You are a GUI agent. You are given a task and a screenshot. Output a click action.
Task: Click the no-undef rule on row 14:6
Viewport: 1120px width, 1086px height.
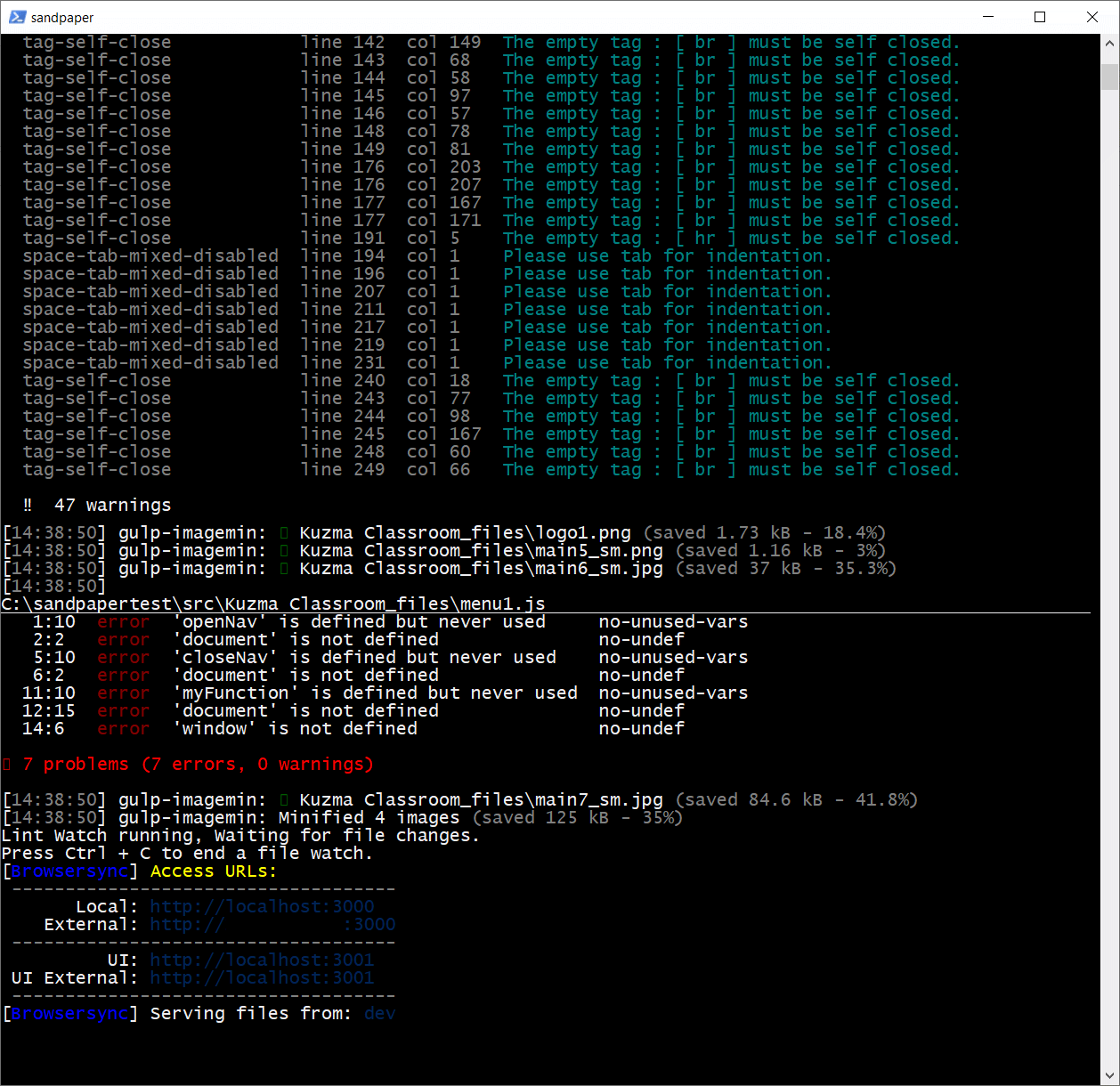coord(641,728)
